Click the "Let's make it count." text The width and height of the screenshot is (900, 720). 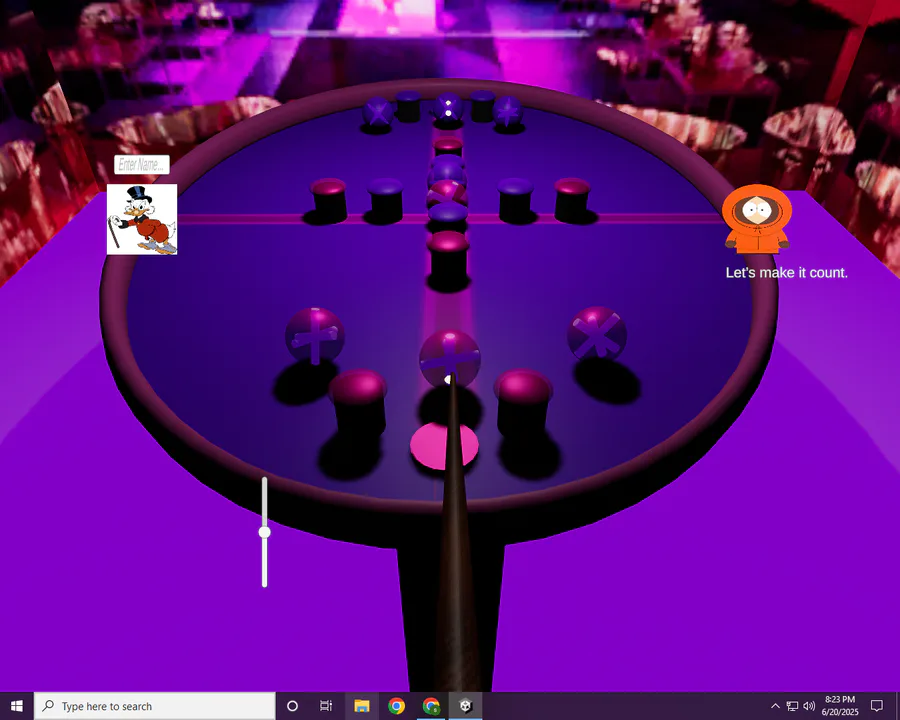(x=786, y=273)
